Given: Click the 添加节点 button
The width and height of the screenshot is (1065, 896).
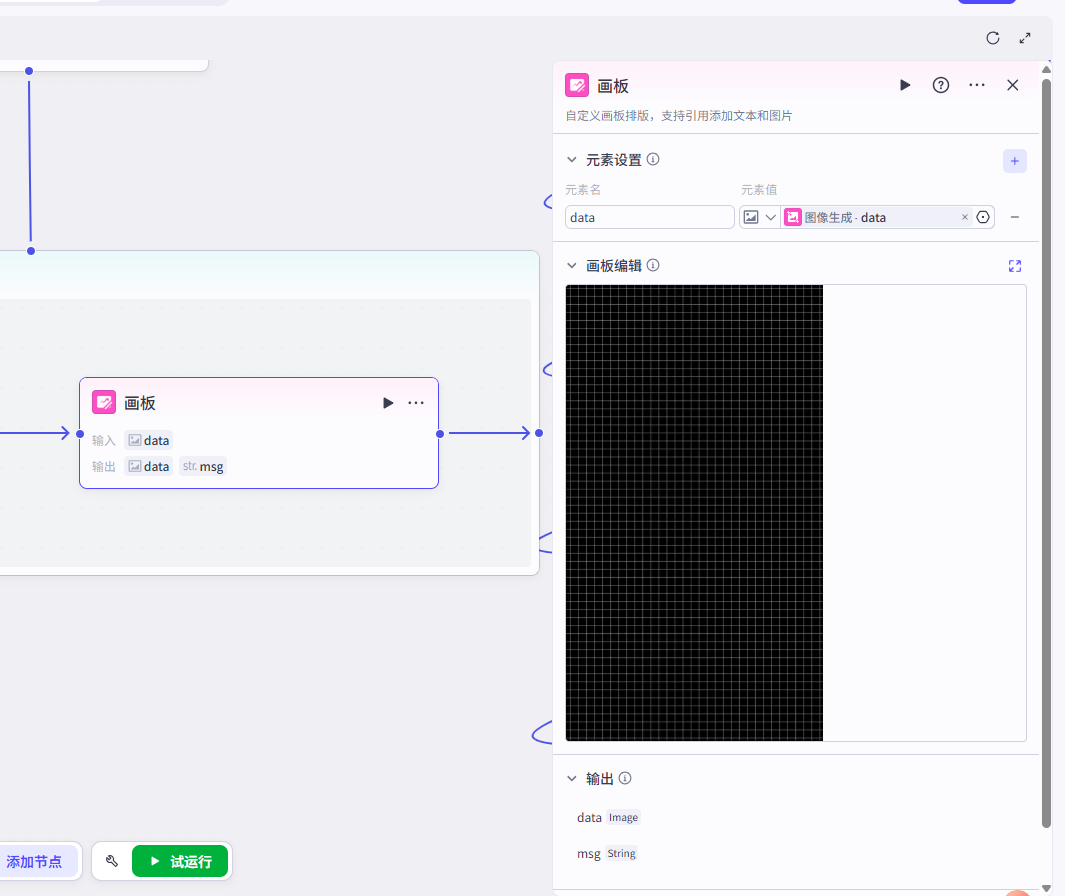Looking at the screenshot, I should (x=35, y=861).
